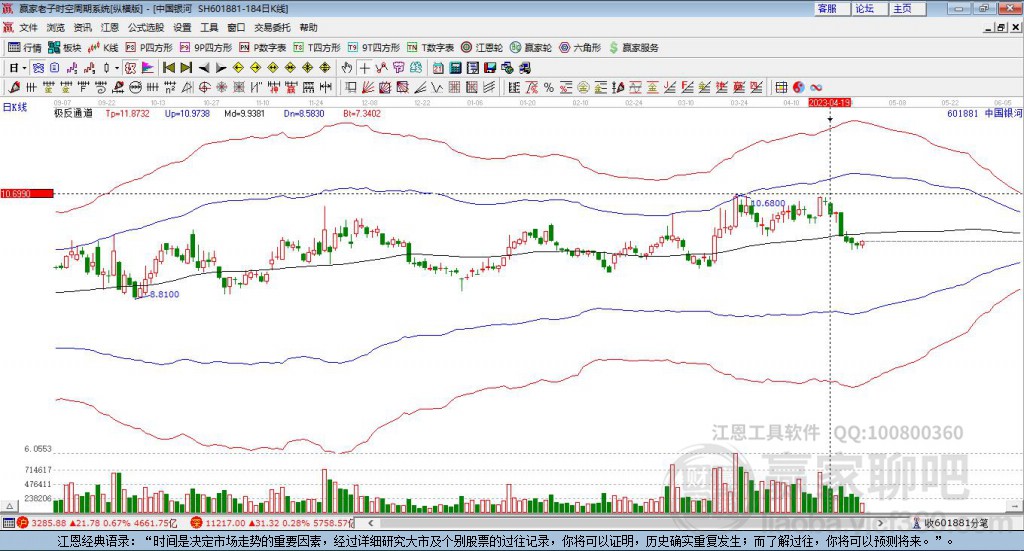Expand the 日 period dropdown arrow
The image size is (1024, 551).
pos(24,68)
